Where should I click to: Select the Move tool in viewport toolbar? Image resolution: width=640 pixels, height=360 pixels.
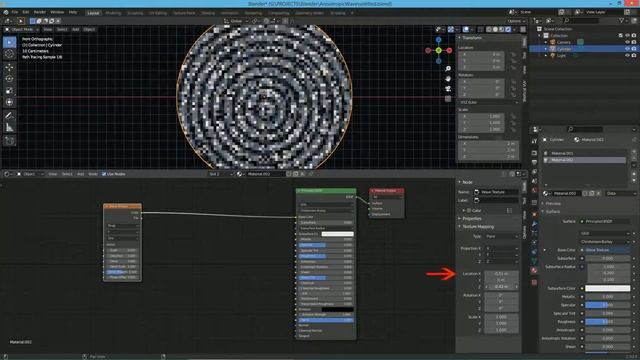[9, 67]
